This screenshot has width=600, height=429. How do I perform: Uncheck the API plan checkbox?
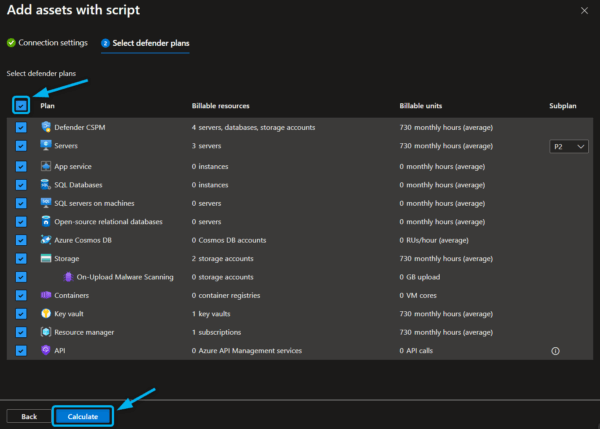[21, 351]
